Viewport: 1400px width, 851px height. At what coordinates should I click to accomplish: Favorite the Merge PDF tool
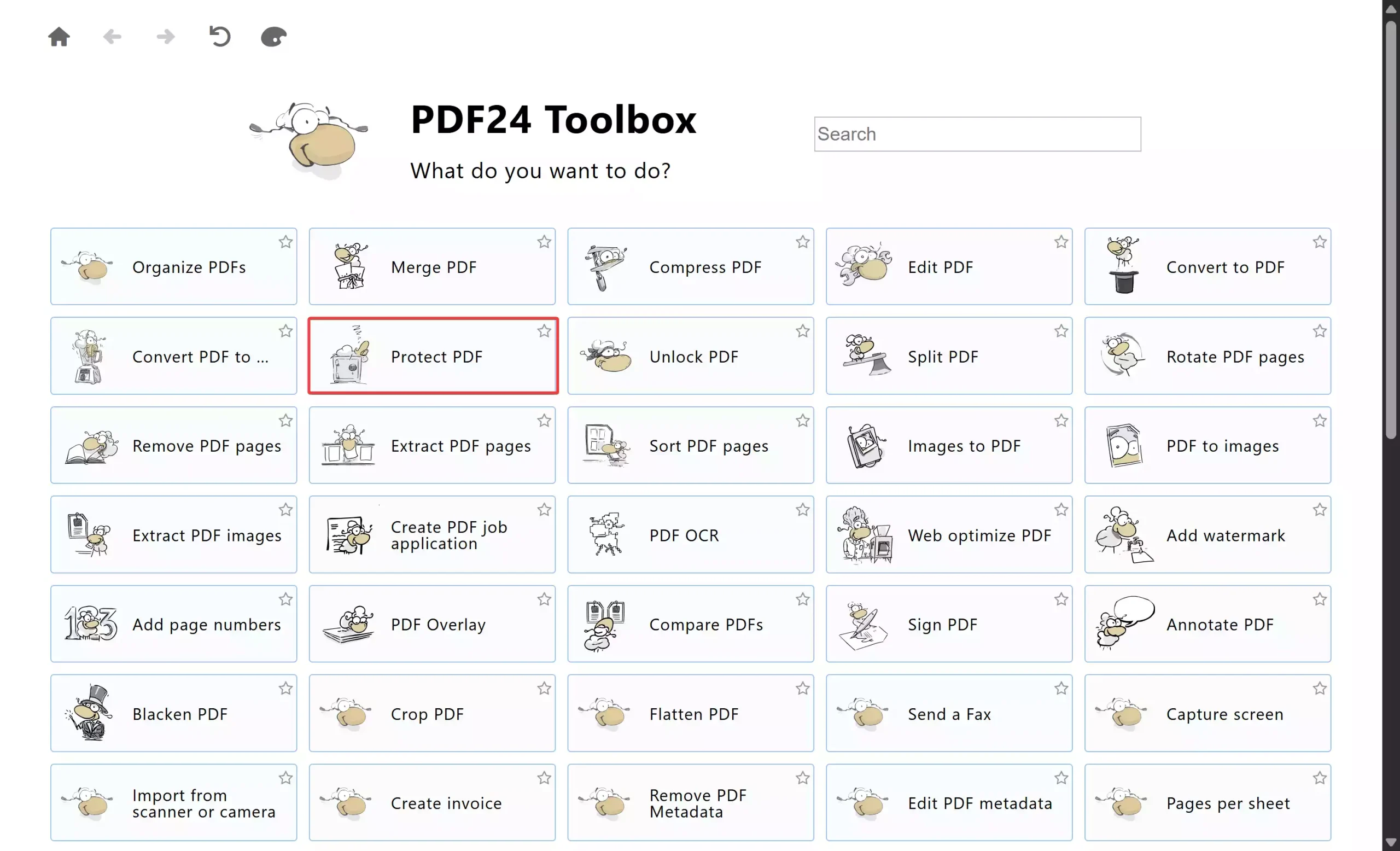tap(544, 241)
